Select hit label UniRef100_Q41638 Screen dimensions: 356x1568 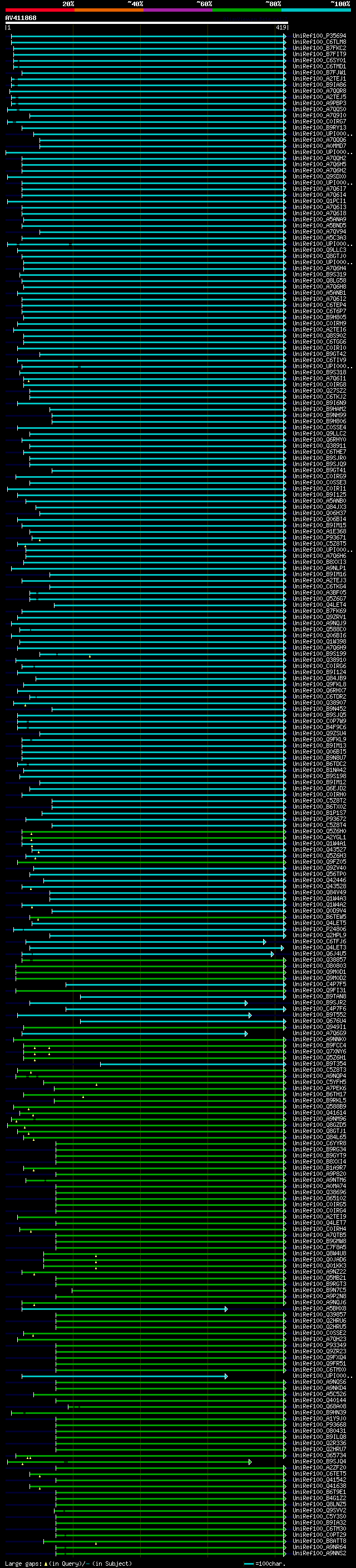coord(319,1486)
